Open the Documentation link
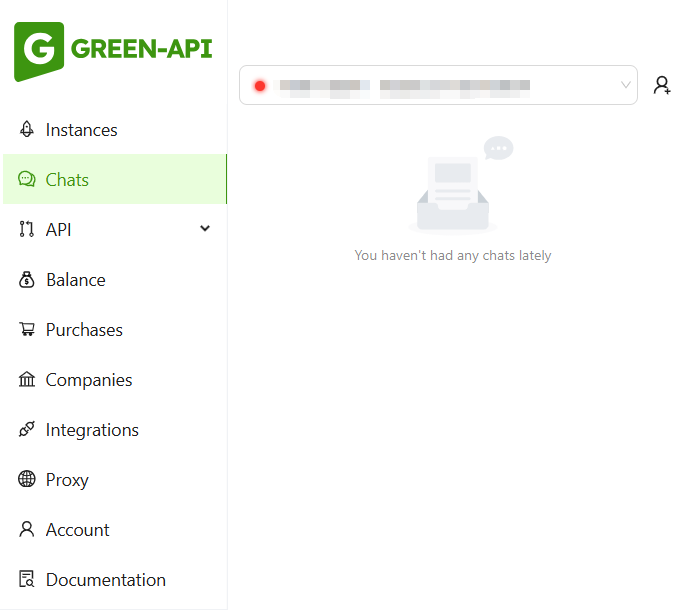 coord(105,580)
